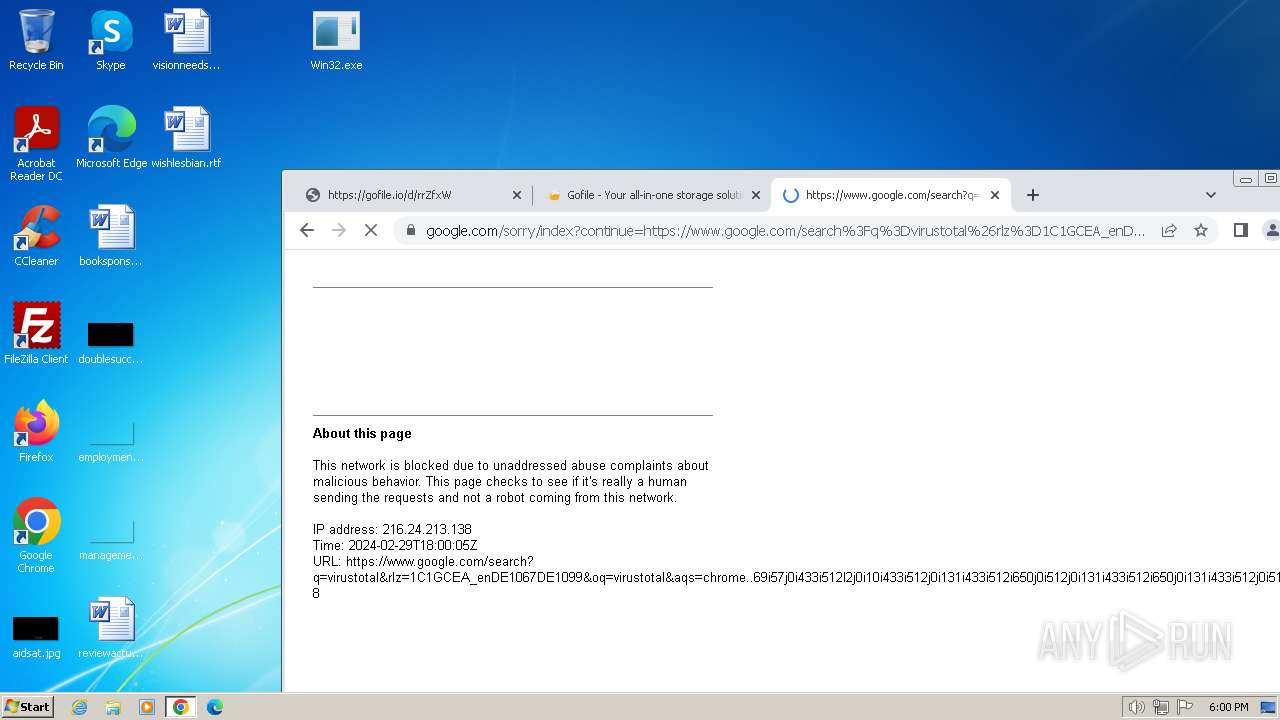Open the reviewactu Word document icon
The height and width of the screenshot is (720, 1280).
click(x=110, y=628)
